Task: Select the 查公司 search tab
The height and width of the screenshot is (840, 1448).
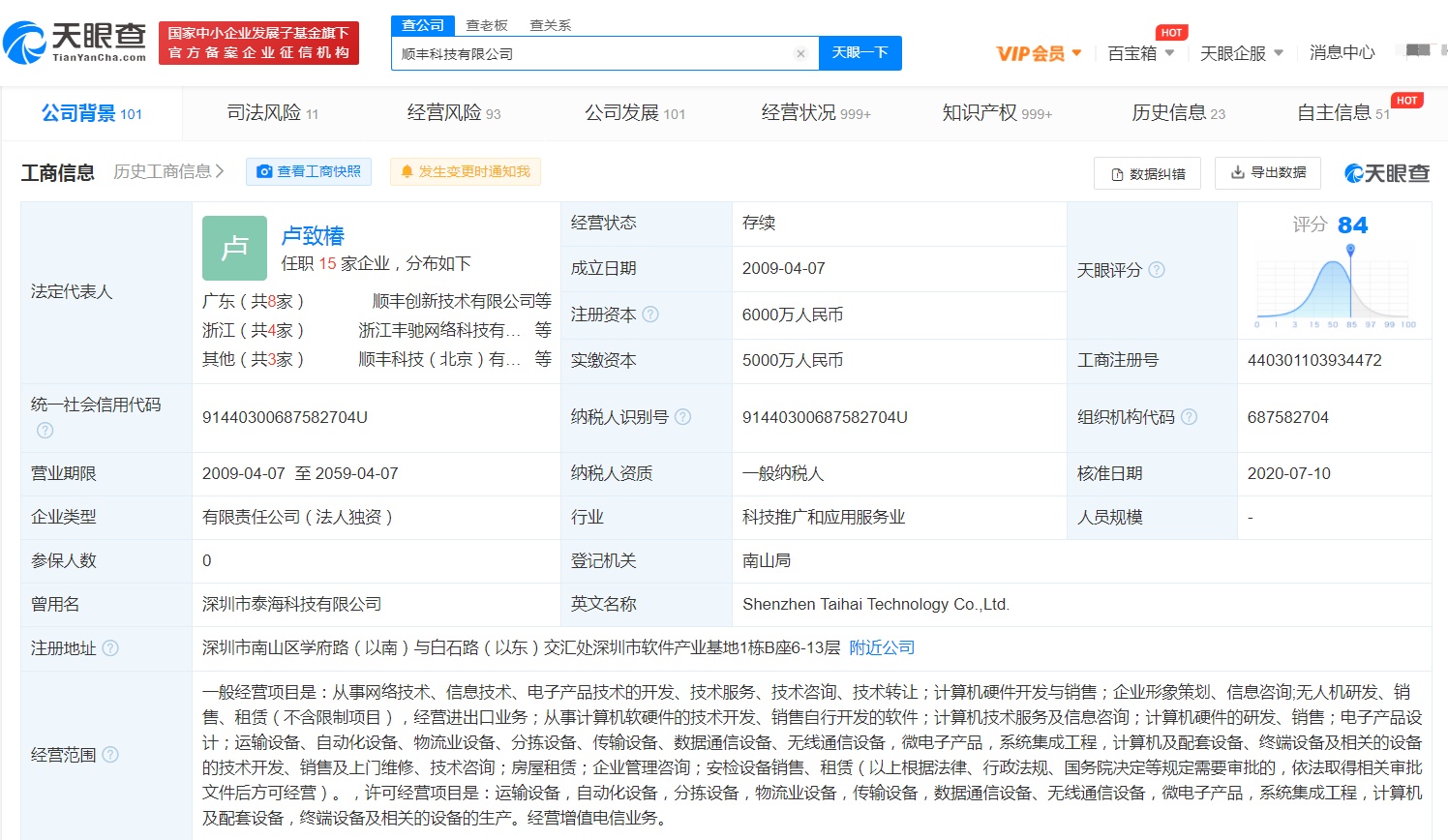Action: coord(423,25)
